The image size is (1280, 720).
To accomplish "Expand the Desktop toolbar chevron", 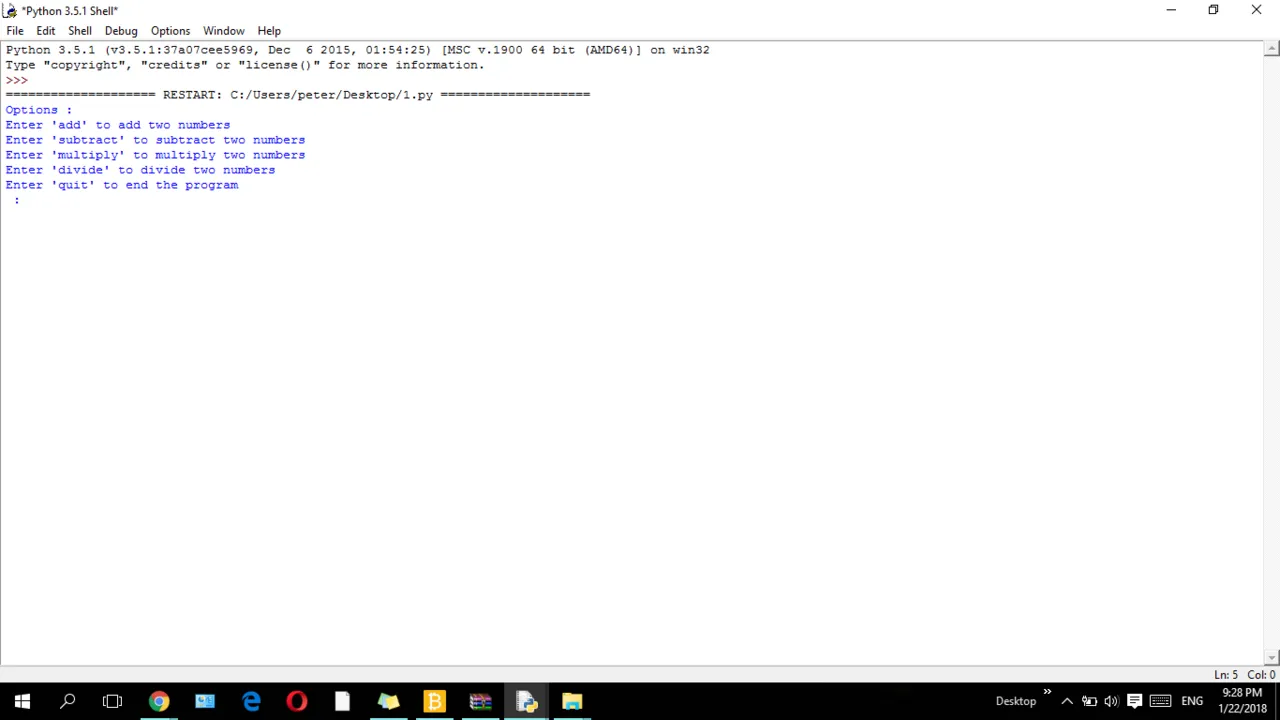I will click(1047, 692).
